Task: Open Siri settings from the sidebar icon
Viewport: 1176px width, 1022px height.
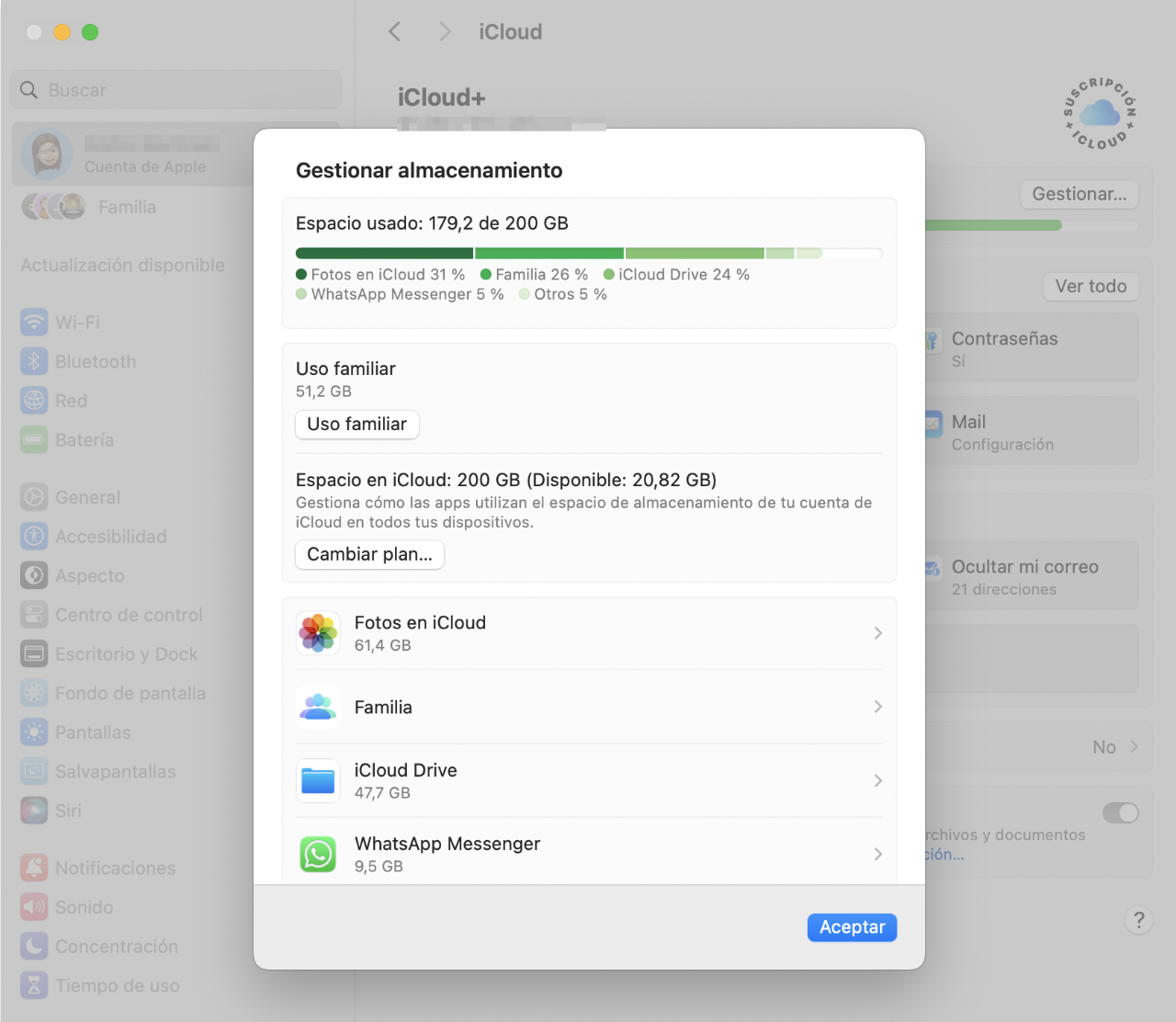Action: tap(33, 811)
